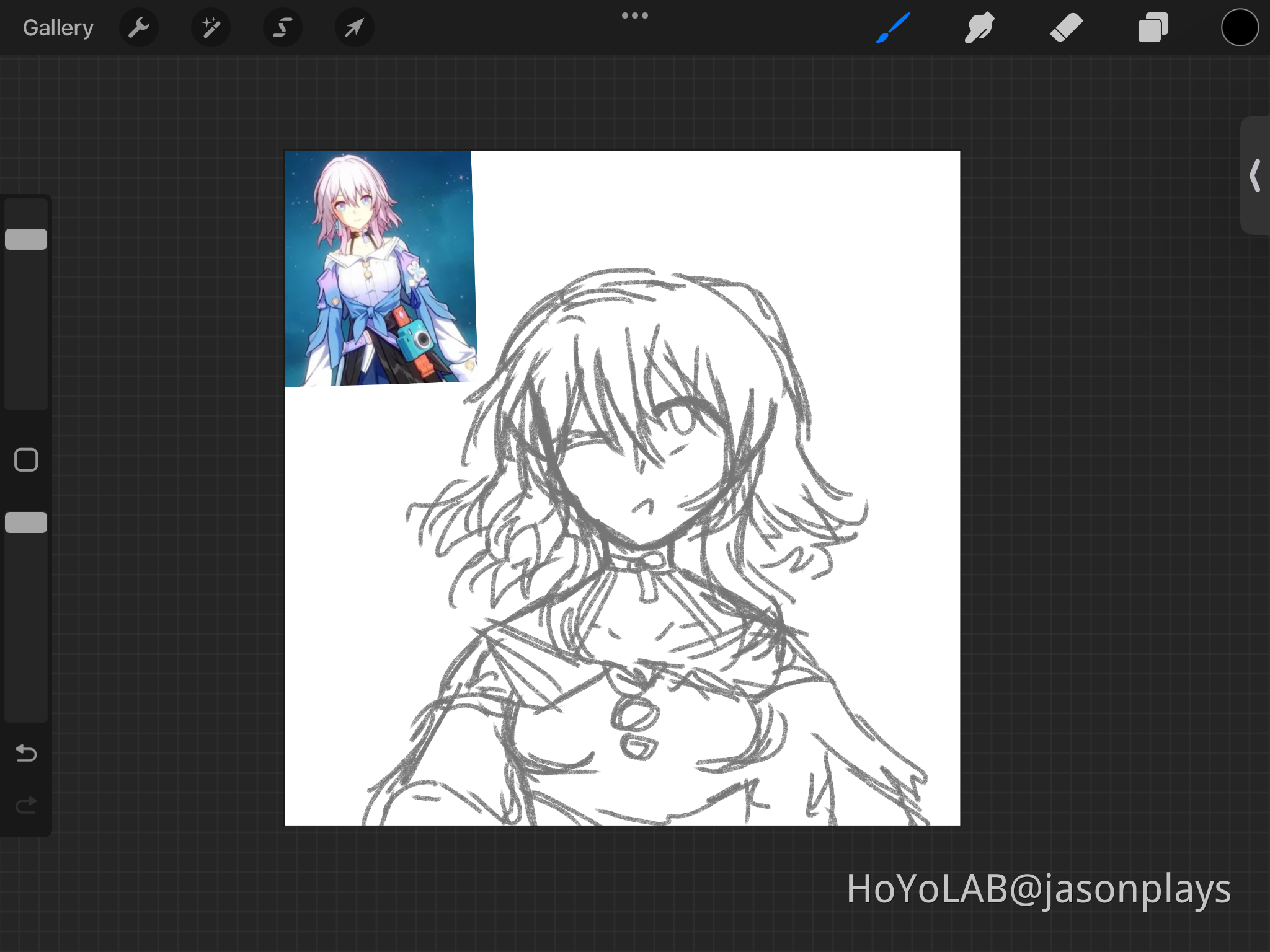
Task: Select the Transform arrow tool
Action: 353,27
